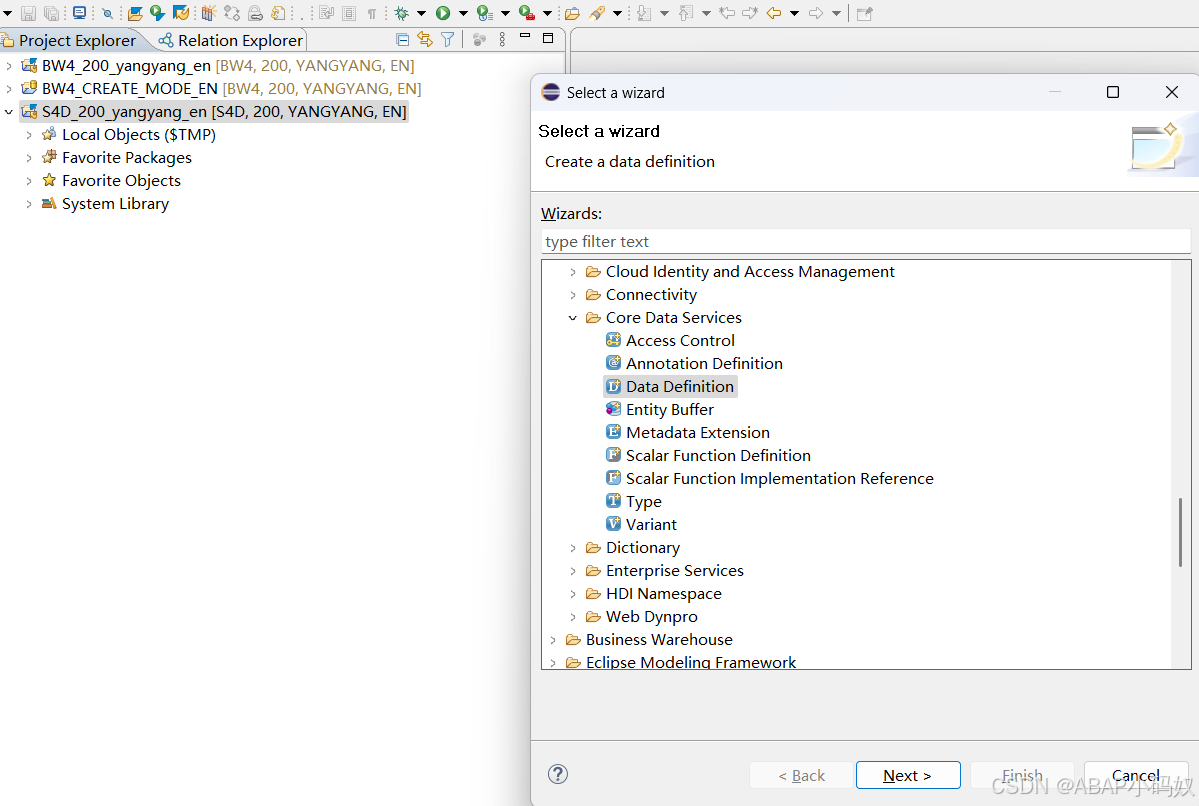Click the wizard filter text field

[x=866, y=242]
